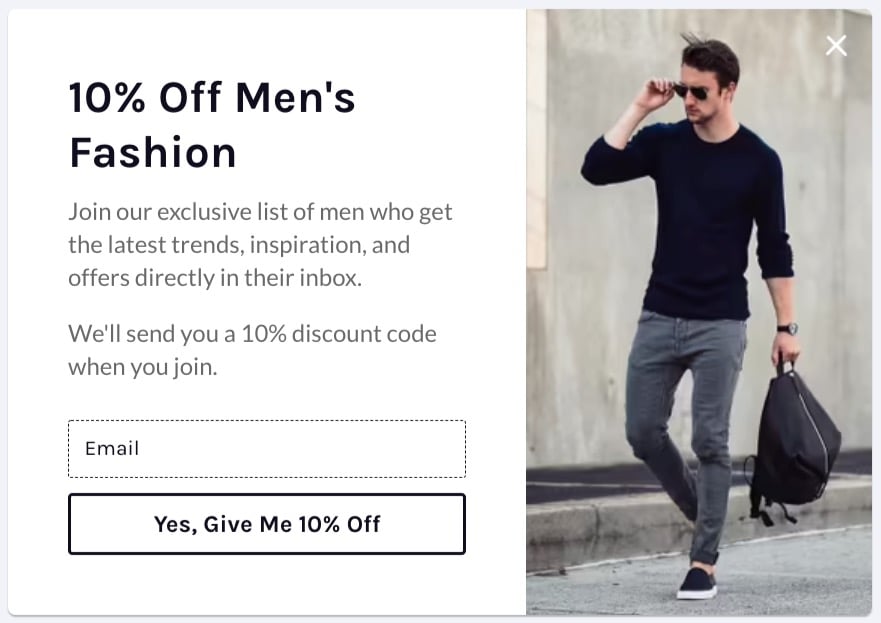Click the black slip-on shoe in the photo

click(697, 583)
